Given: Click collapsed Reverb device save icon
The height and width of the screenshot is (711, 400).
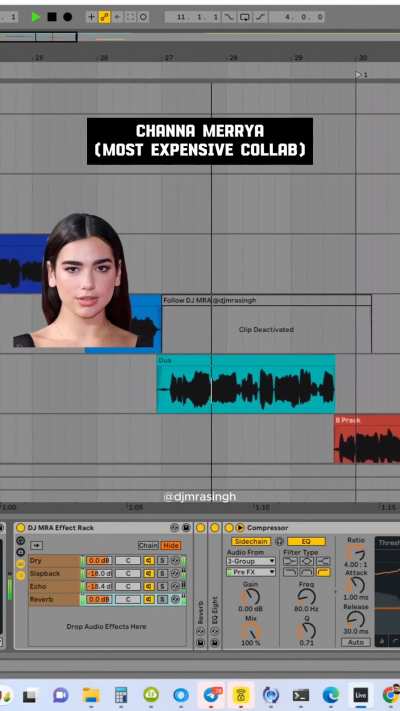Looking at the screenshot, I should click(200, 642).
